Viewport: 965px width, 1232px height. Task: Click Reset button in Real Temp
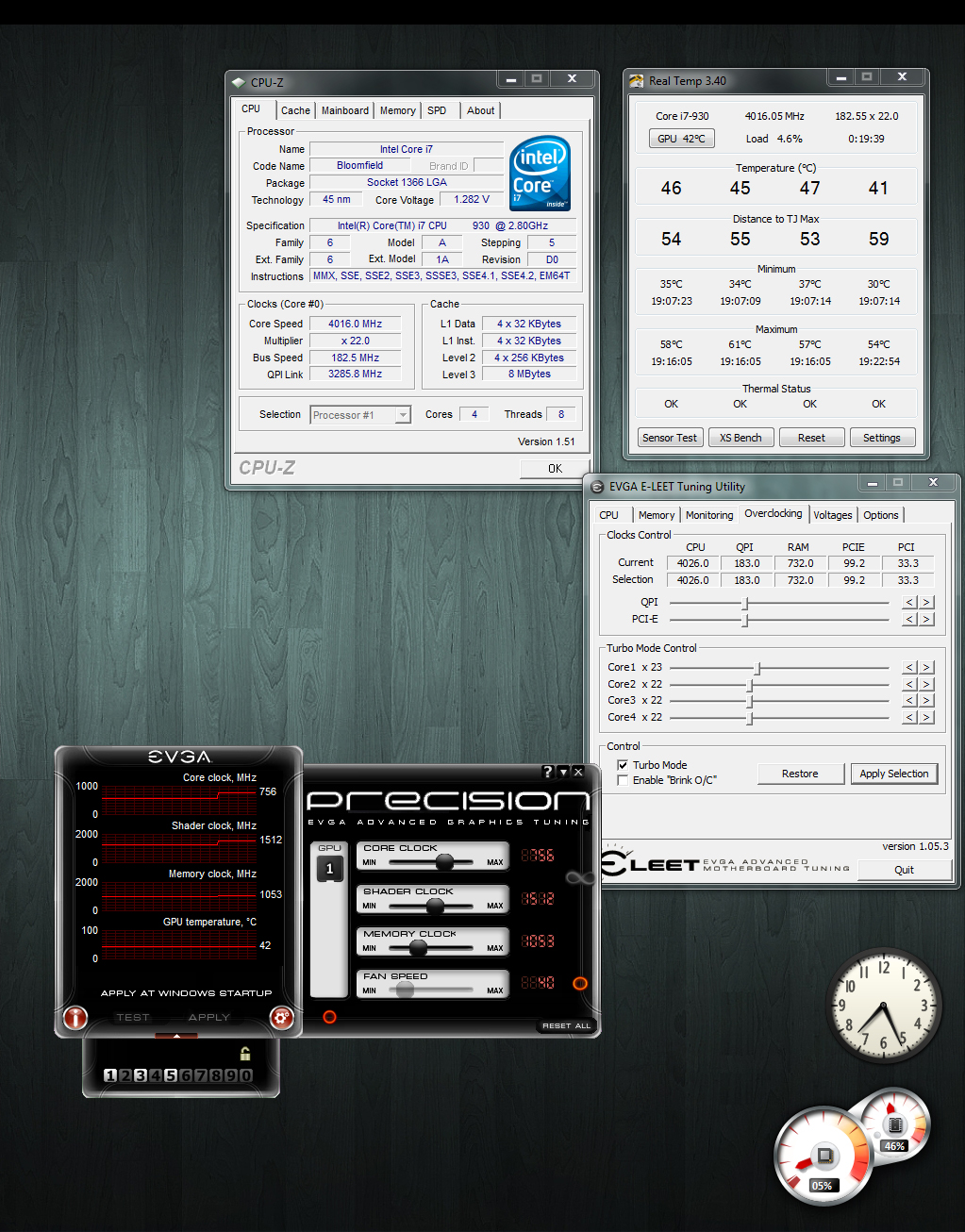811,438
